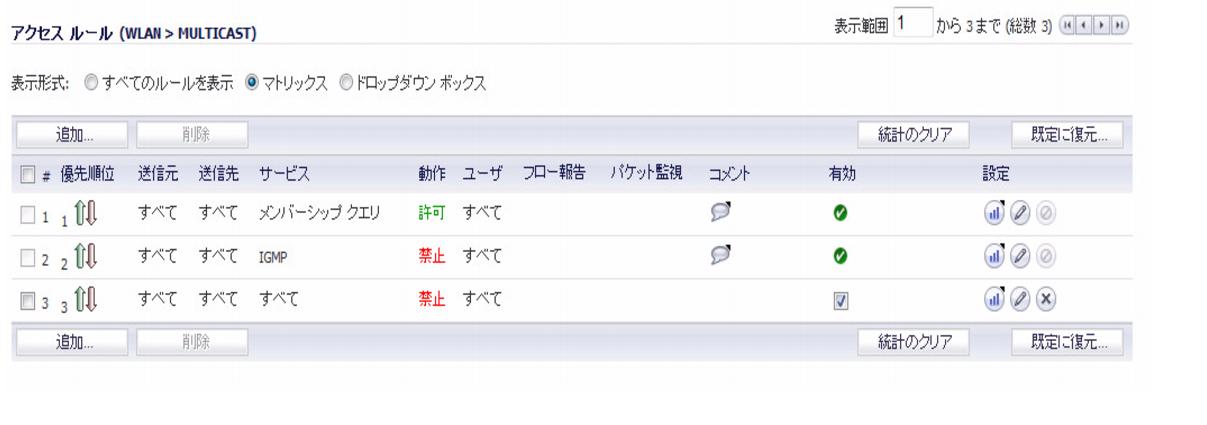View comment bubble on IGMP rule

(x=722, y=255)
